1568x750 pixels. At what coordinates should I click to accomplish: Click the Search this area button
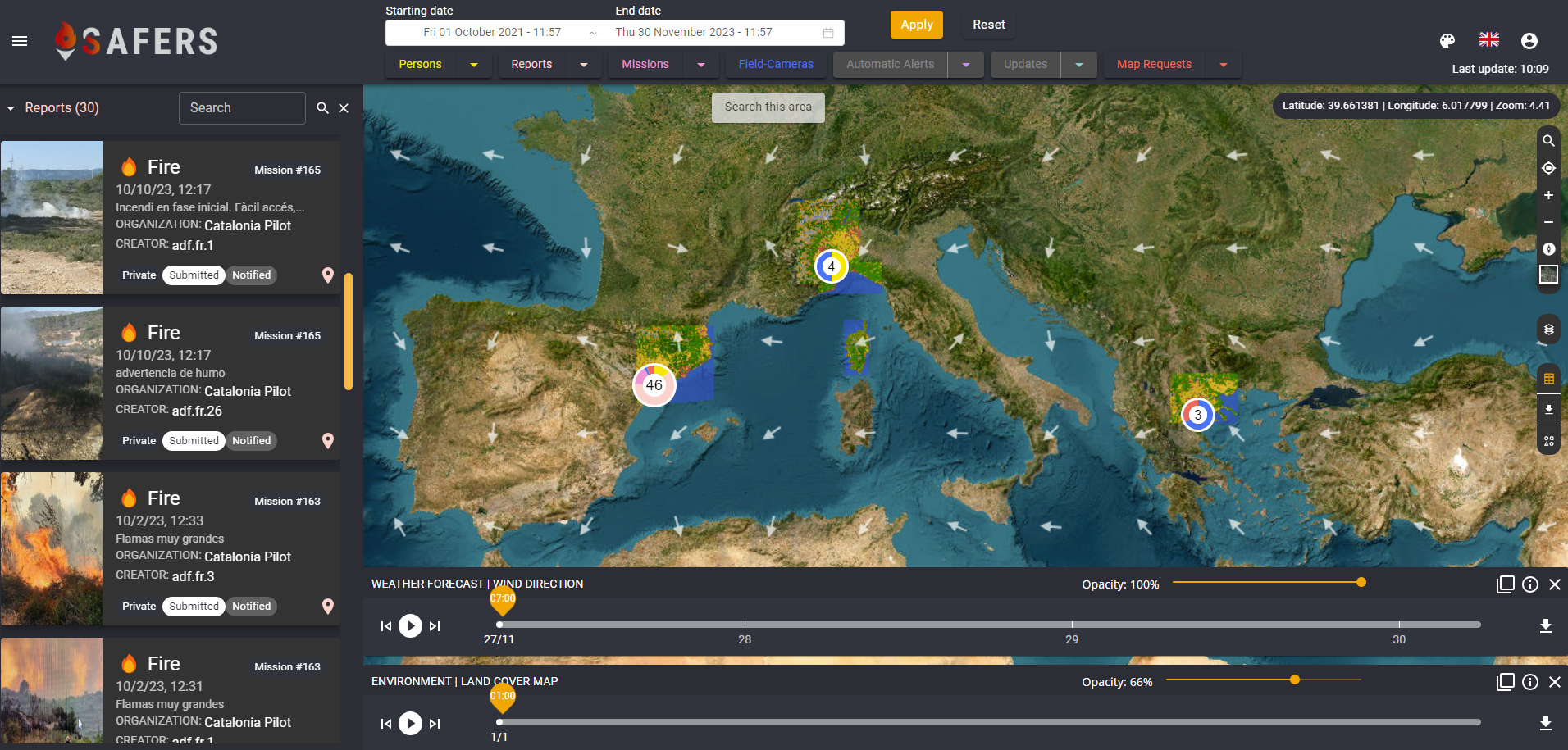tap(768, 107)
